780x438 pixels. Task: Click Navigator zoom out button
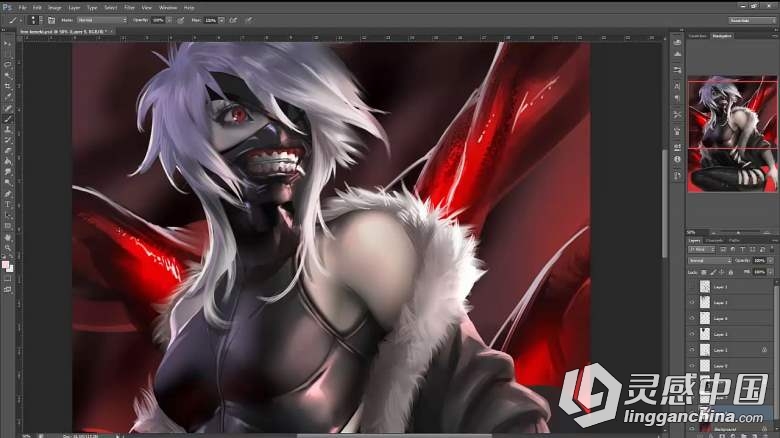(x=714, y=233)
